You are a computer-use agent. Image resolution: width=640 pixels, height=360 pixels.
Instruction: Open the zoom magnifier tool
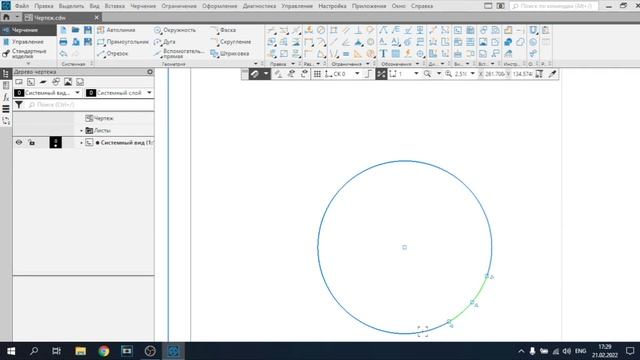[427, 74]
